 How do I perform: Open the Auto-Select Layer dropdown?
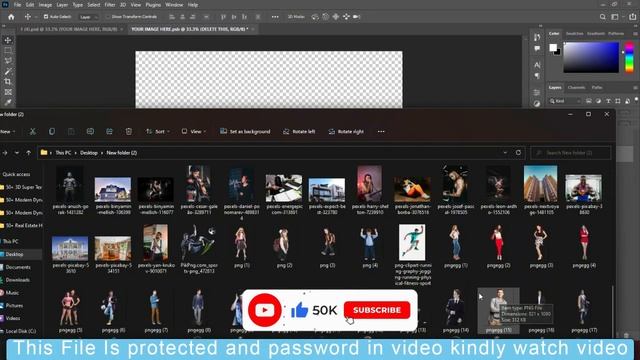click(89, 17)
